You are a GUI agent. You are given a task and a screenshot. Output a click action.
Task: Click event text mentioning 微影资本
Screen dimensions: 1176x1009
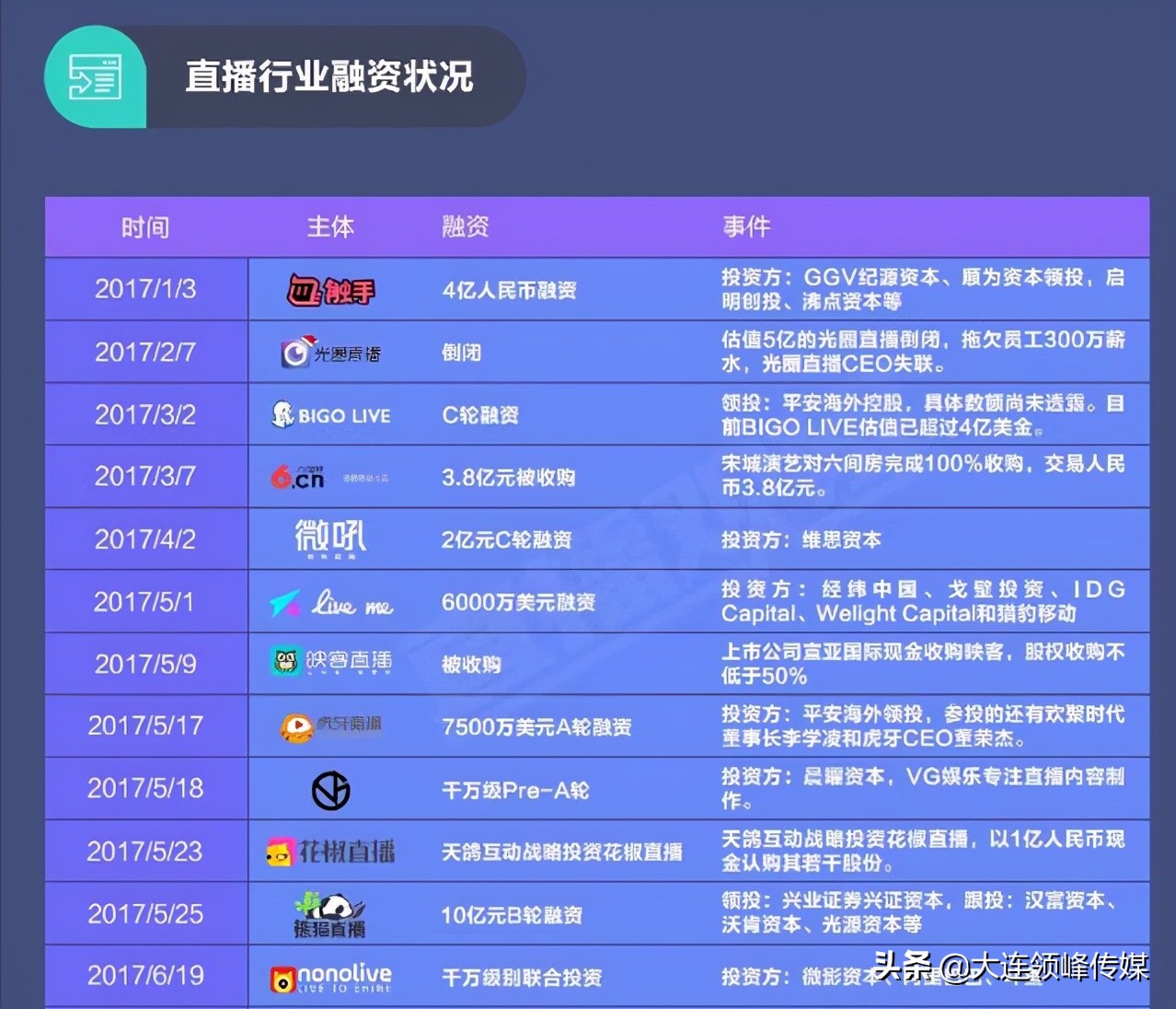tap(883, 978)
